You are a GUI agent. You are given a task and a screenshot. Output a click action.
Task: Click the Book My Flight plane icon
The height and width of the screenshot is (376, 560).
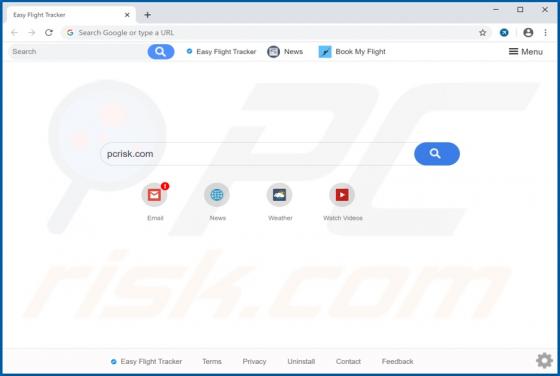click(x=325, y=52)
